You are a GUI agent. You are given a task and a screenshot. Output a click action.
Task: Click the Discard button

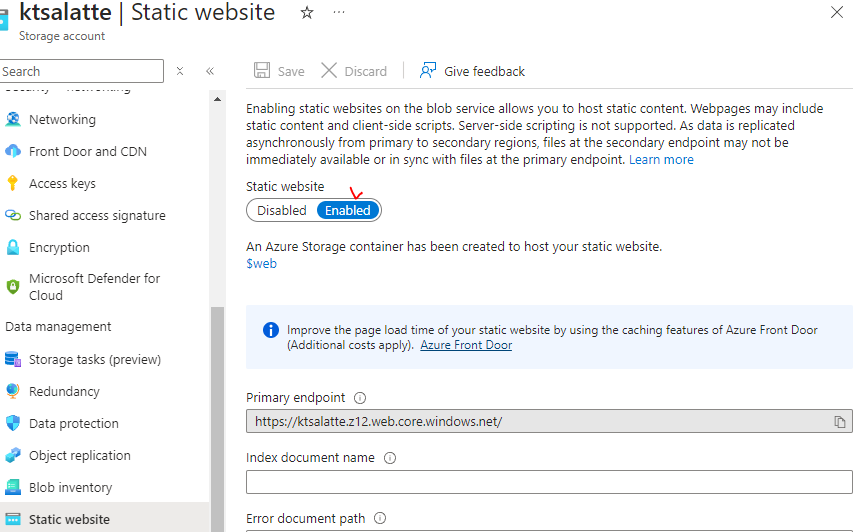354,71
